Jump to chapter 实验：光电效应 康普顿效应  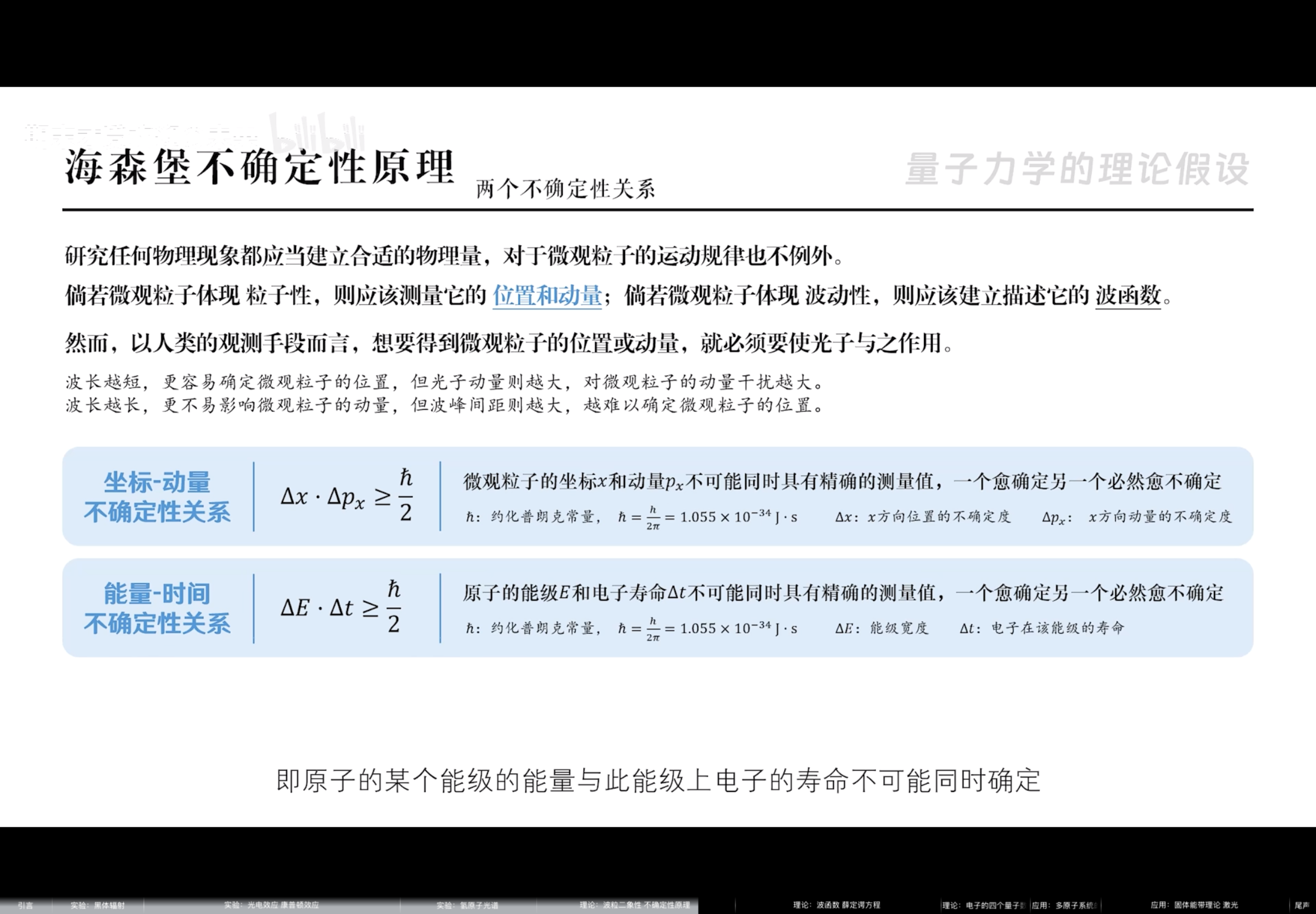click(271, 905)
